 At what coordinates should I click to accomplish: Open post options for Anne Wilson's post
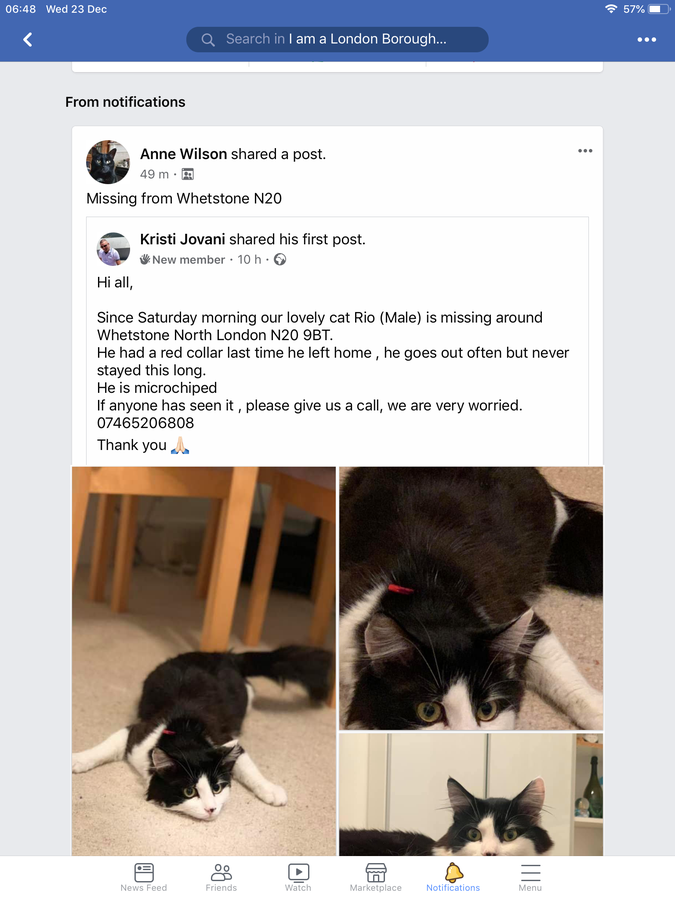pyautogui.click(x=585, y=151)
